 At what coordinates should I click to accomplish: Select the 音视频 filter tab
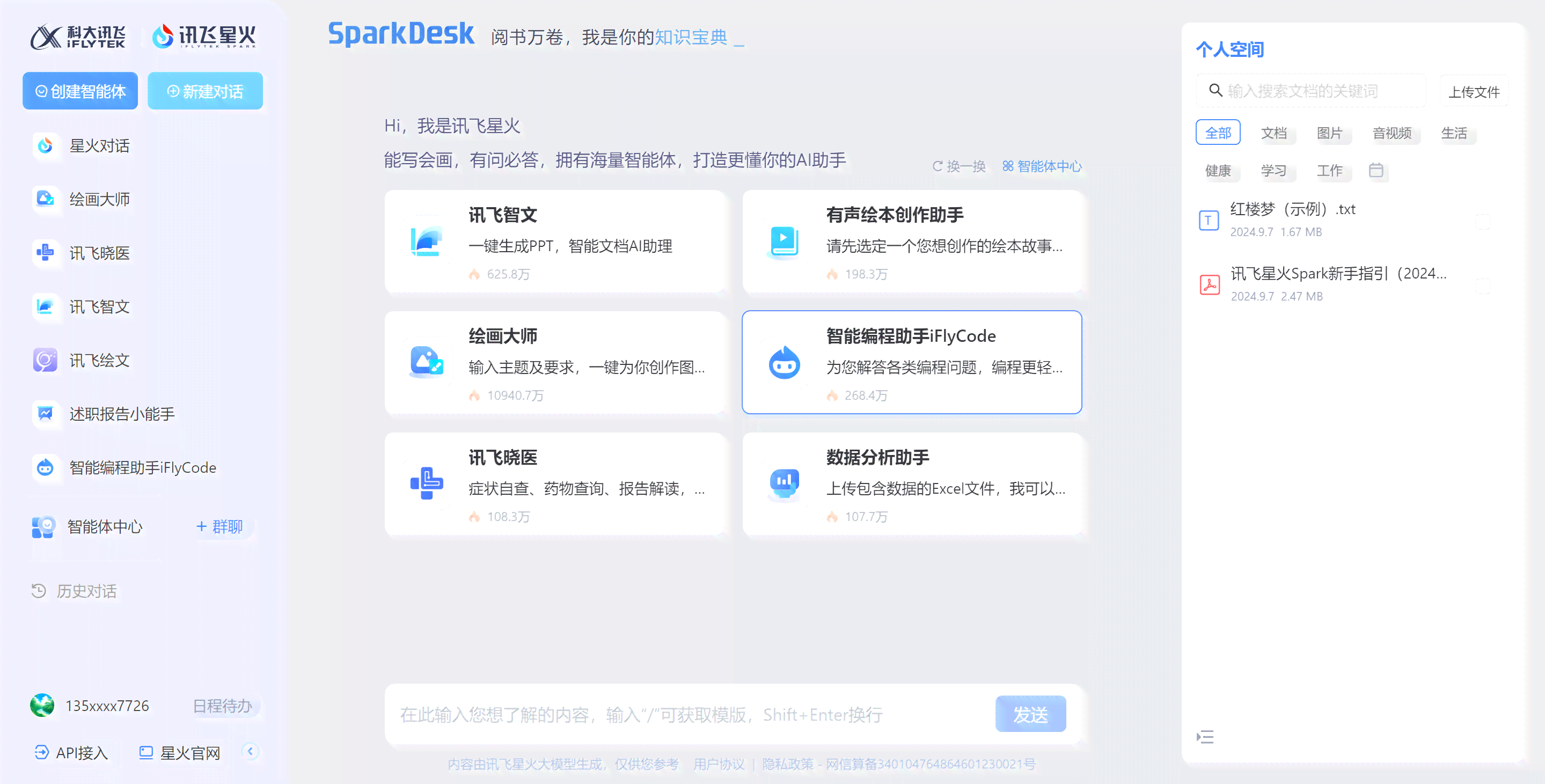[1392, 133]
